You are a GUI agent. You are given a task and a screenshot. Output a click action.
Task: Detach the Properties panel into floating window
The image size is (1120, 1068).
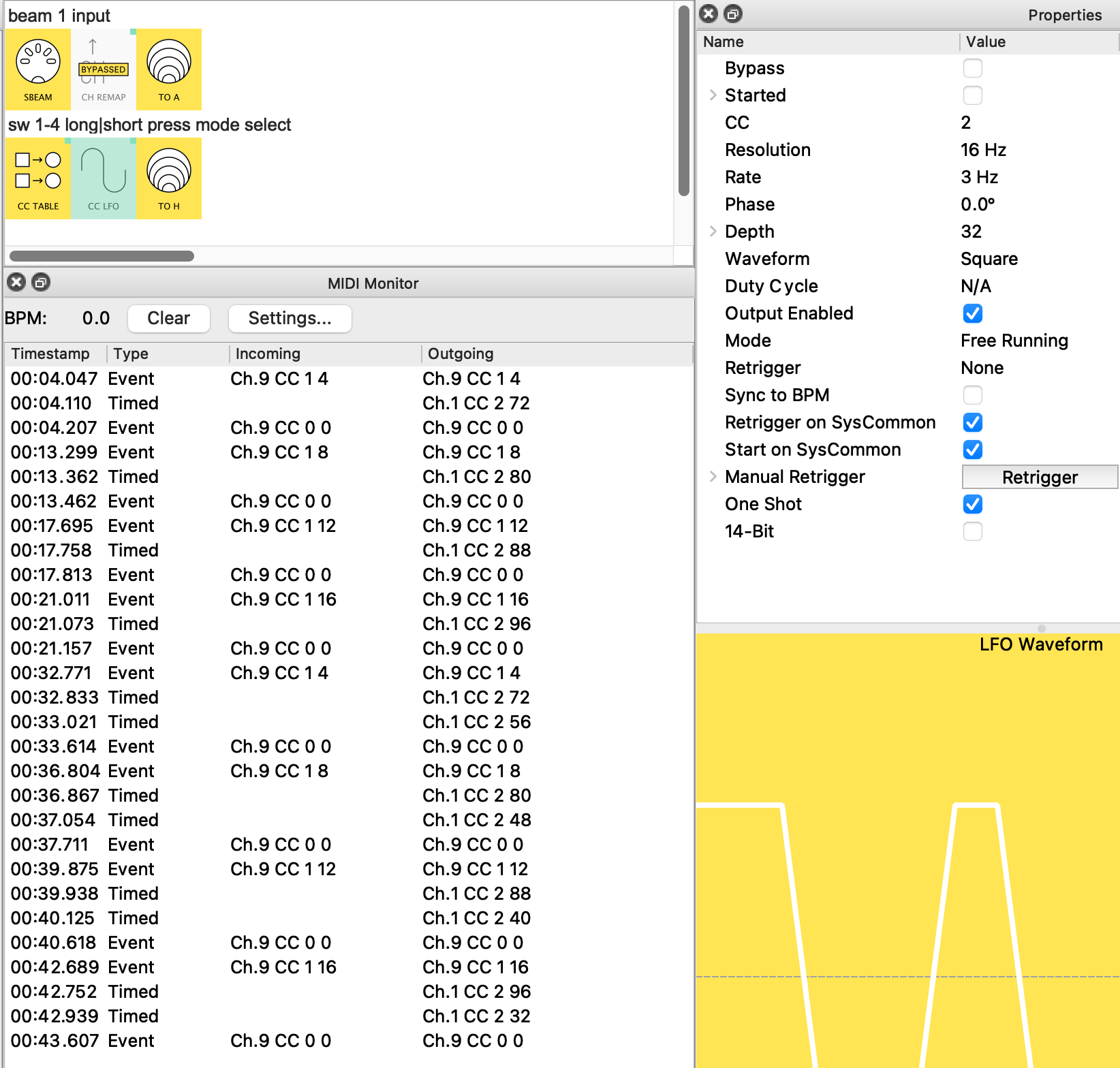click(x=733, y=14)
